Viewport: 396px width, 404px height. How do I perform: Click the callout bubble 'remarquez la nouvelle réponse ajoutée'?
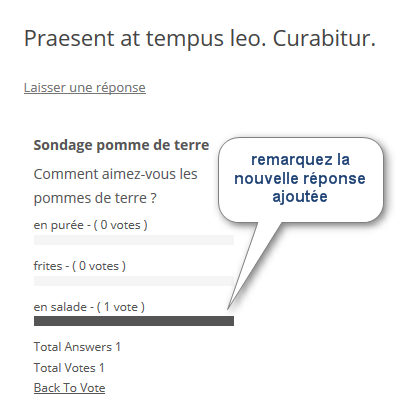(301, 179)
